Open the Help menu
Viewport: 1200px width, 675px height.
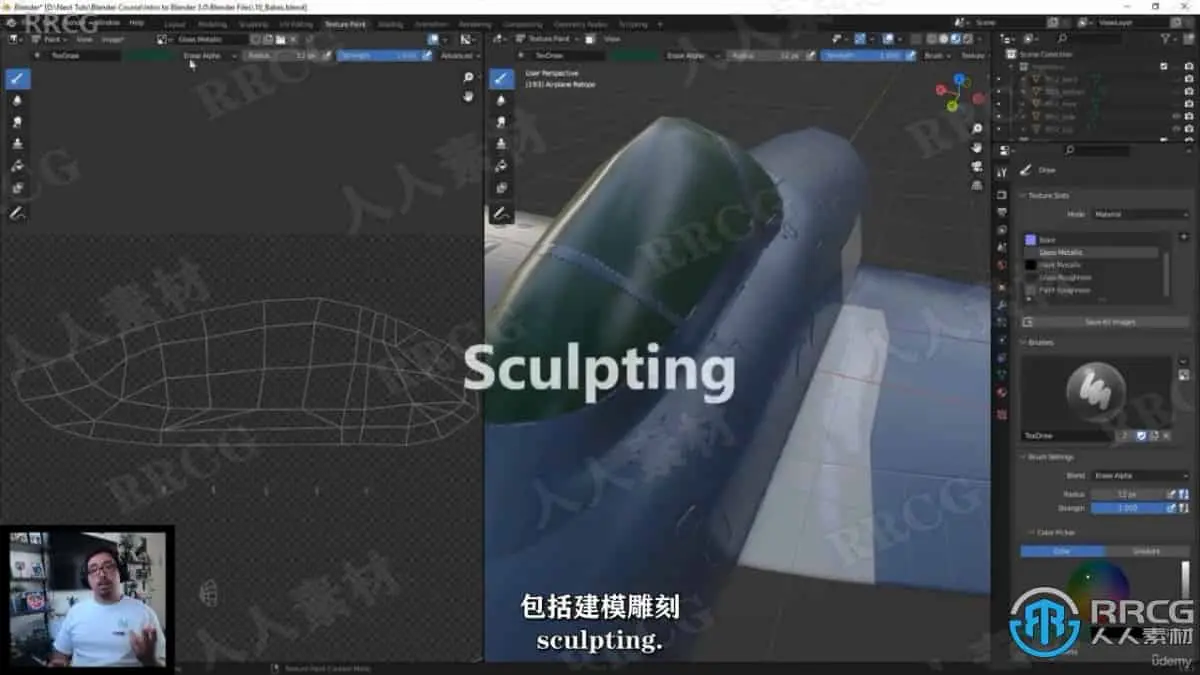[137, 22]
